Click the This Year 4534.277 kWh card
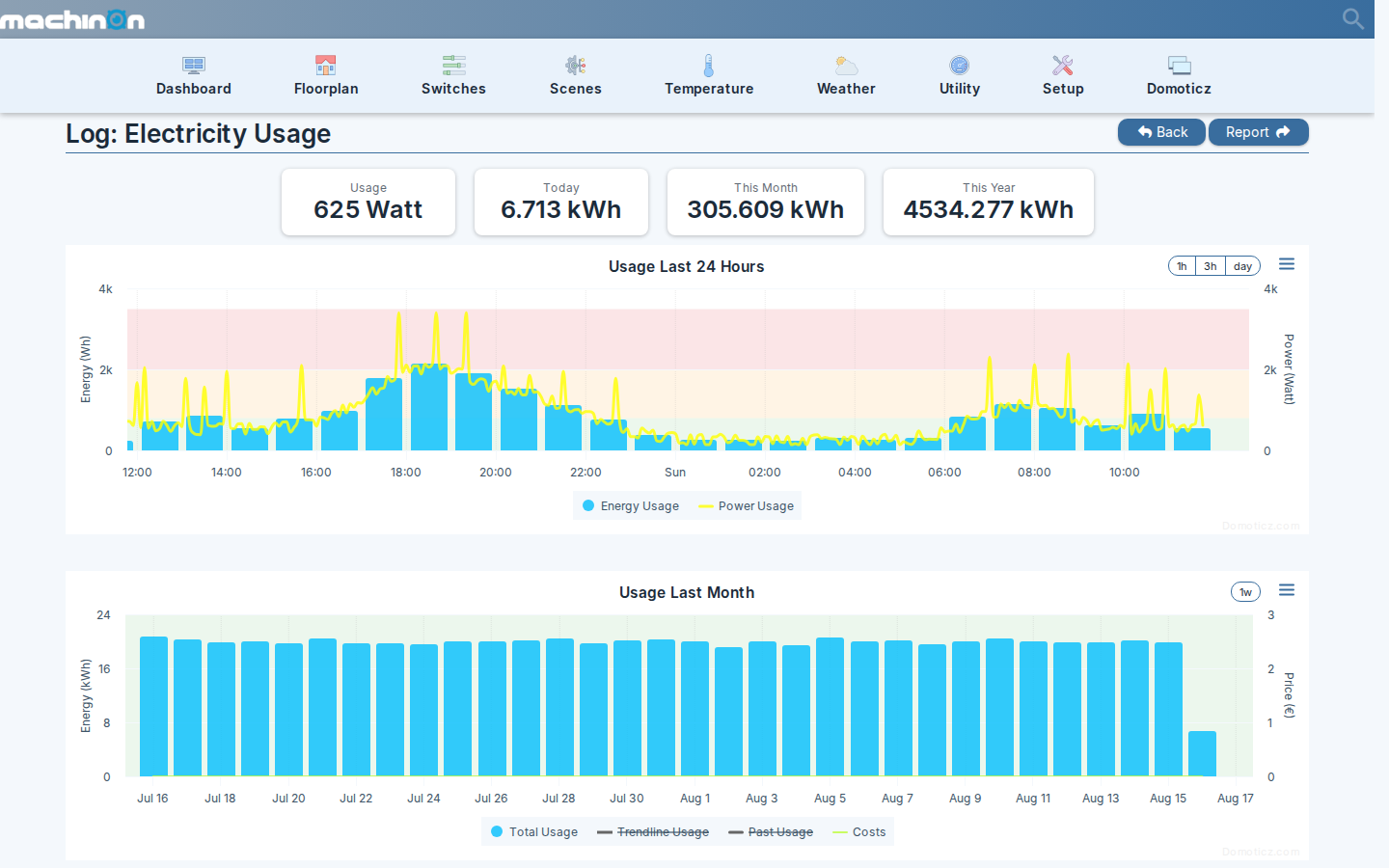This screenshot has height=868, width=1389. (x=989, y=202)
